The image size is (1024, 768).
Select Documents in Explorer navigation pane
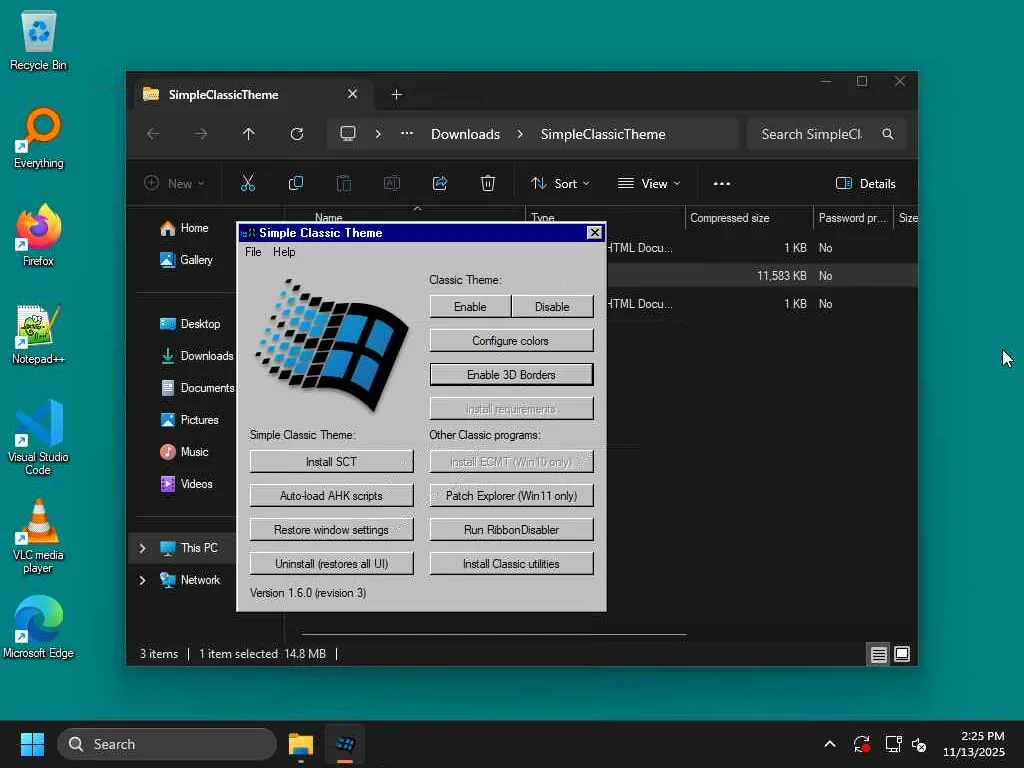[x=197, y=388]
